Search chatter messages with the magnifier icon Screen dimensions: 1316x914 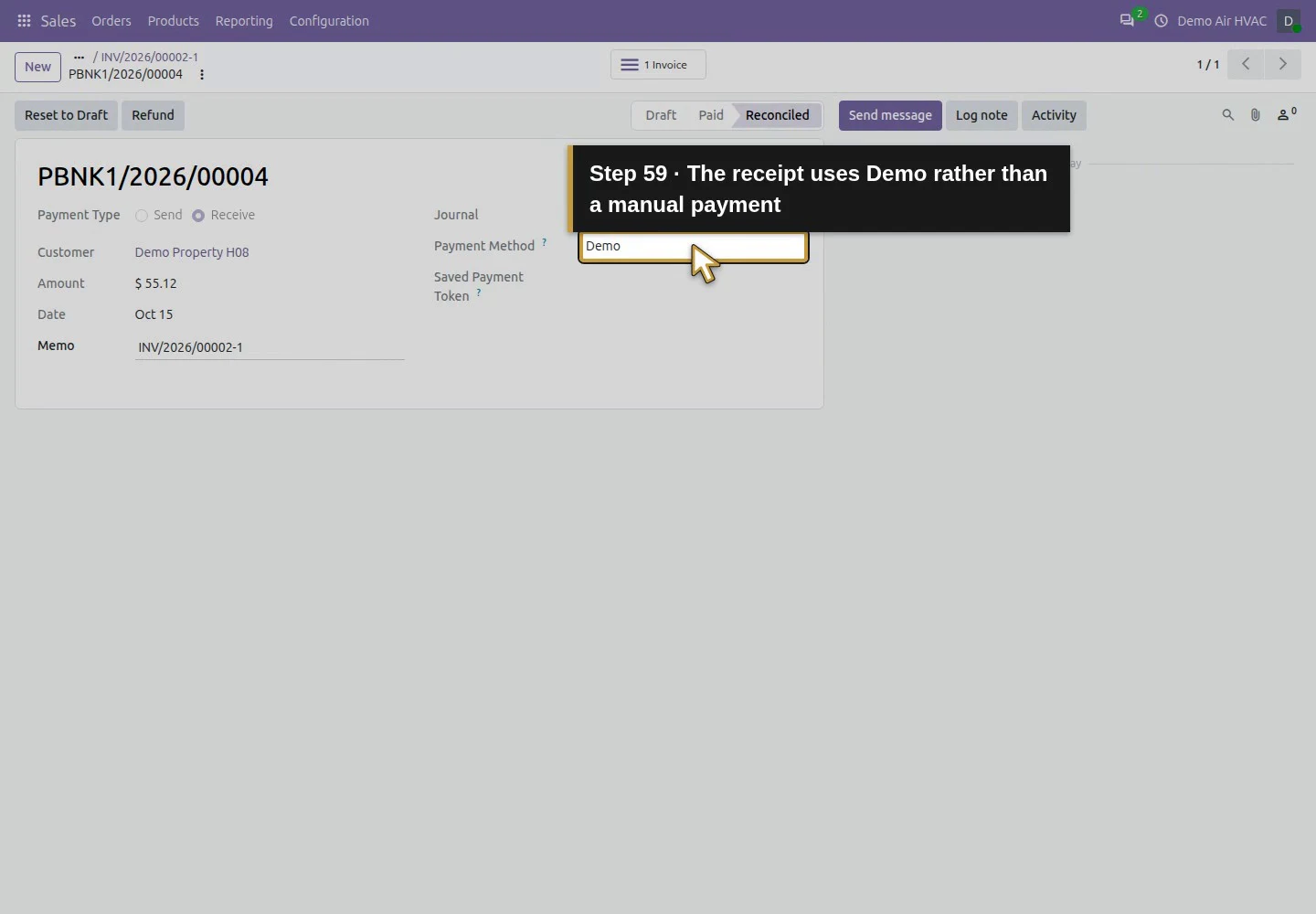coord(1227,115)
